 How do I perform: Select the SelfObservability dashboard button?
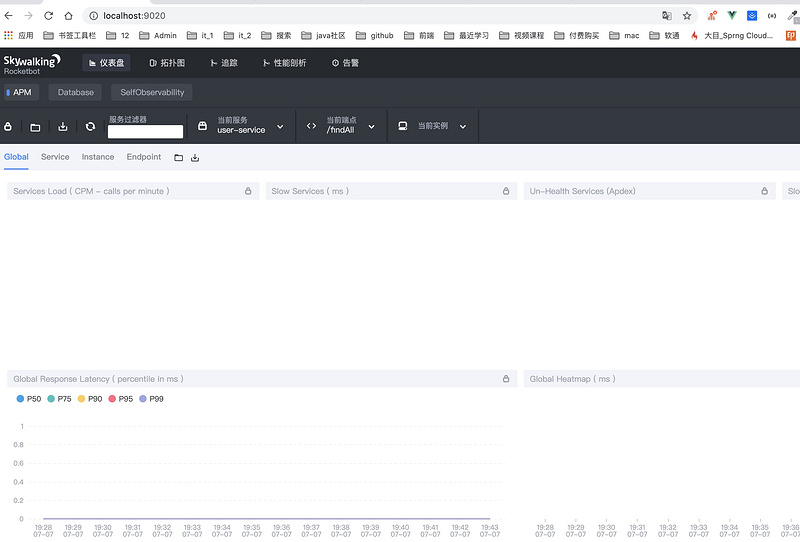(152, 92)
